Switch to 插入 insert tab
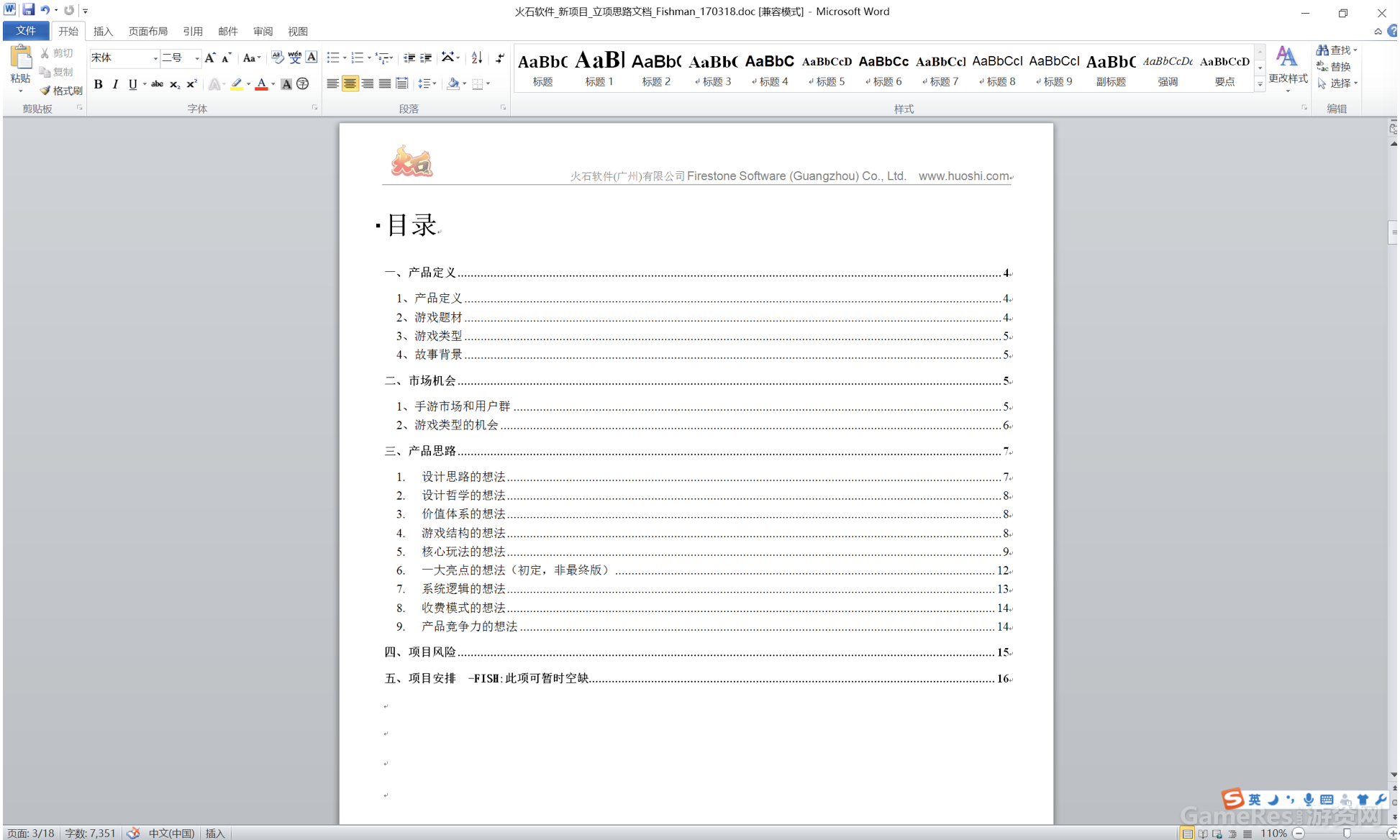 pos(103,31)
